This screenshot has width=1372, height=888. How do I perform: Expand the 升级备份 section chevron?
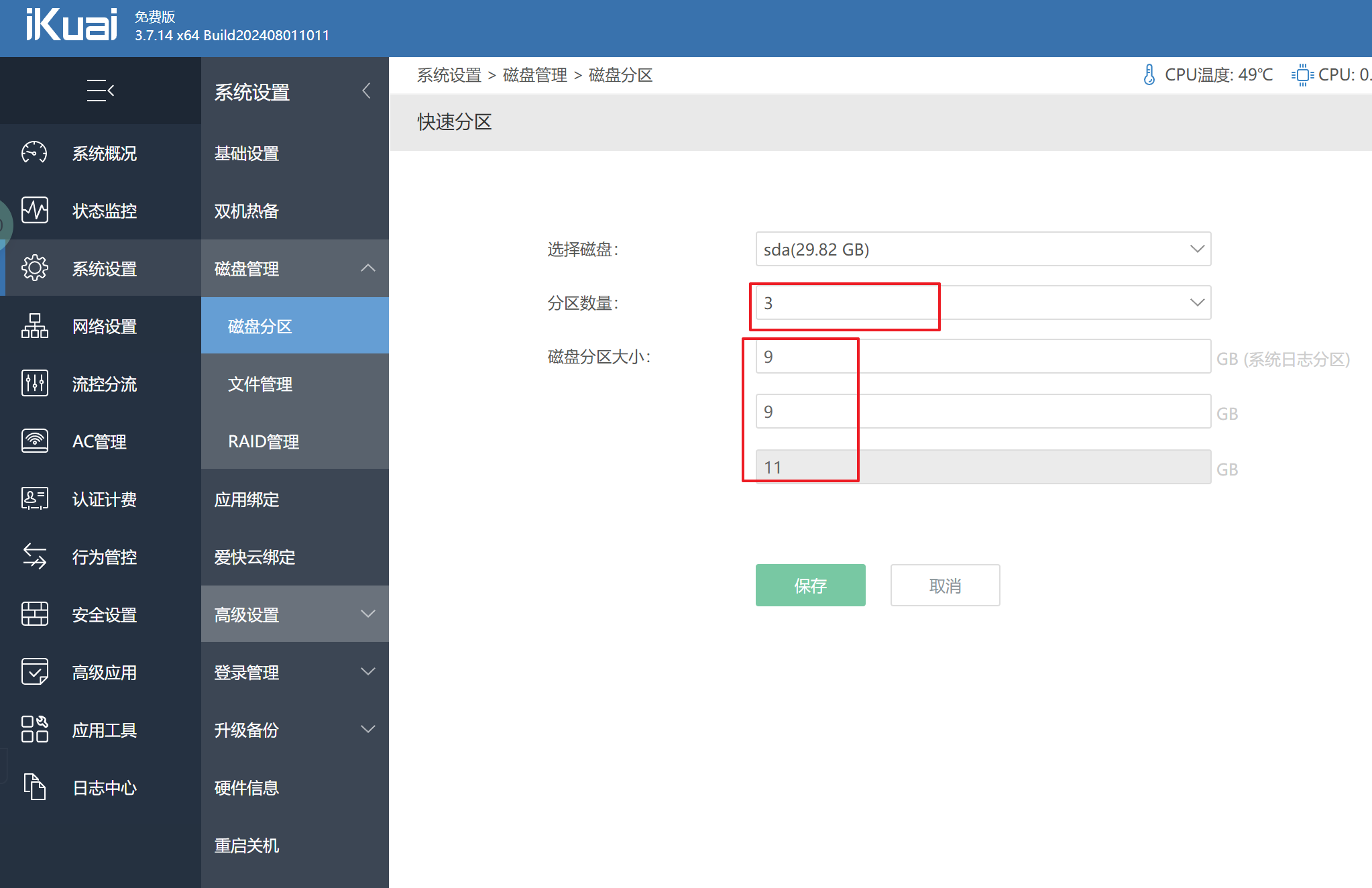coord(367,730)
